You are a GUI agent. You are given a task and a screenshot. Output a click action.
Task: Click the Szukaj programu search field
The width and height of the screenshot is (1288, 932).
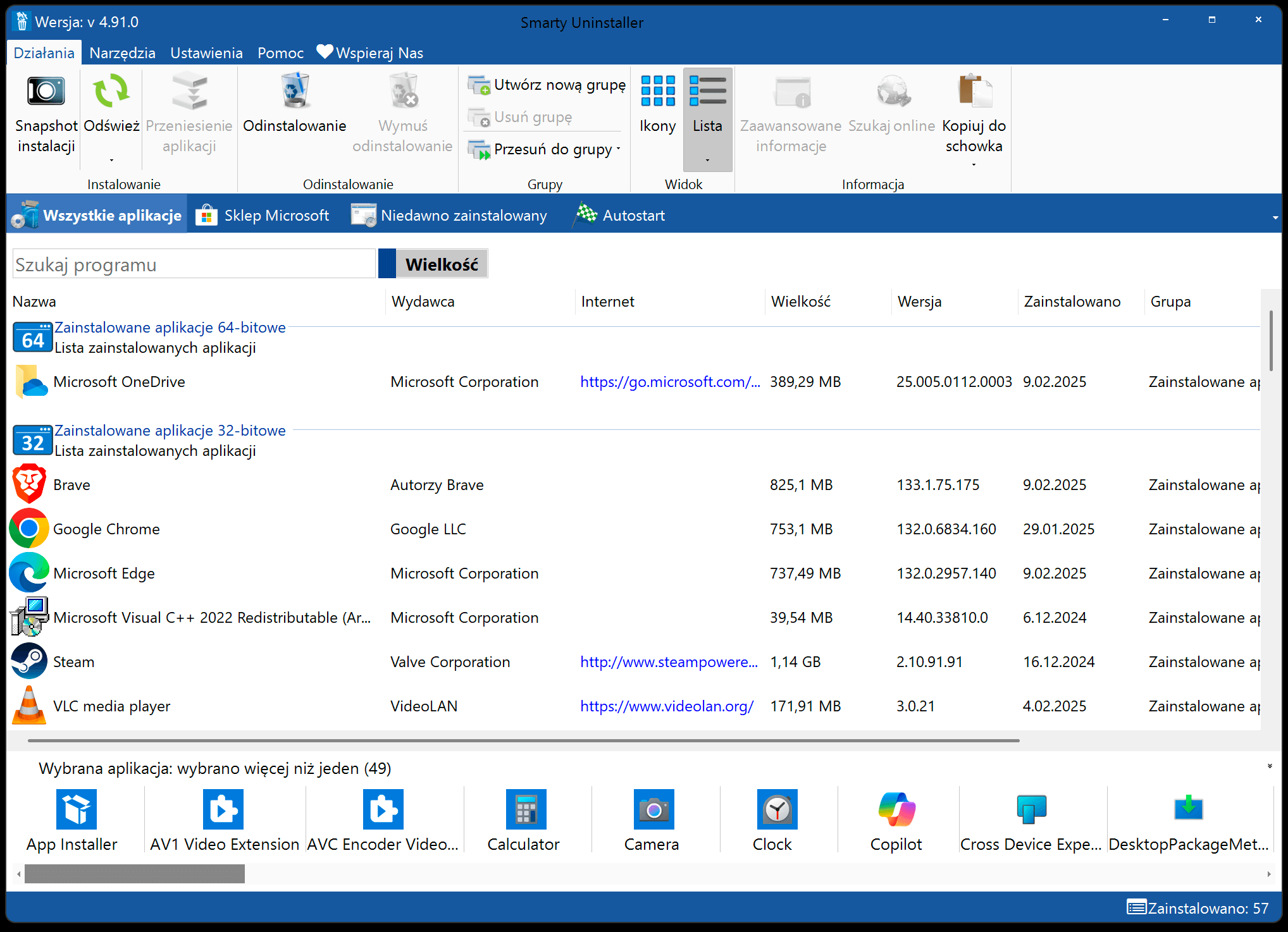tap(194, 264)
